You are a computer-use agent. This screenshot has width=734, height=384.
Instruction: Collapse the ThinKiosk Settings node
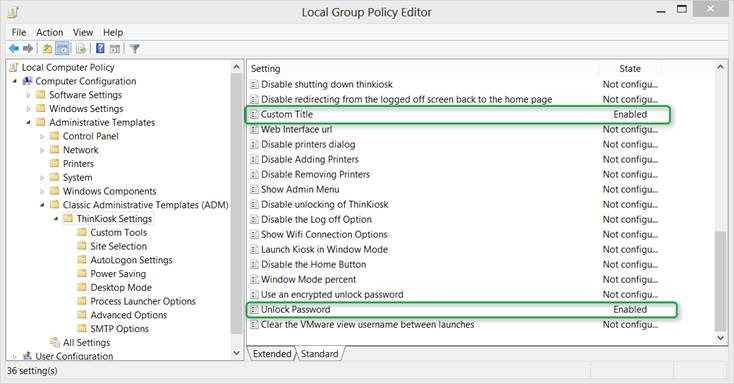pos(56,219)
